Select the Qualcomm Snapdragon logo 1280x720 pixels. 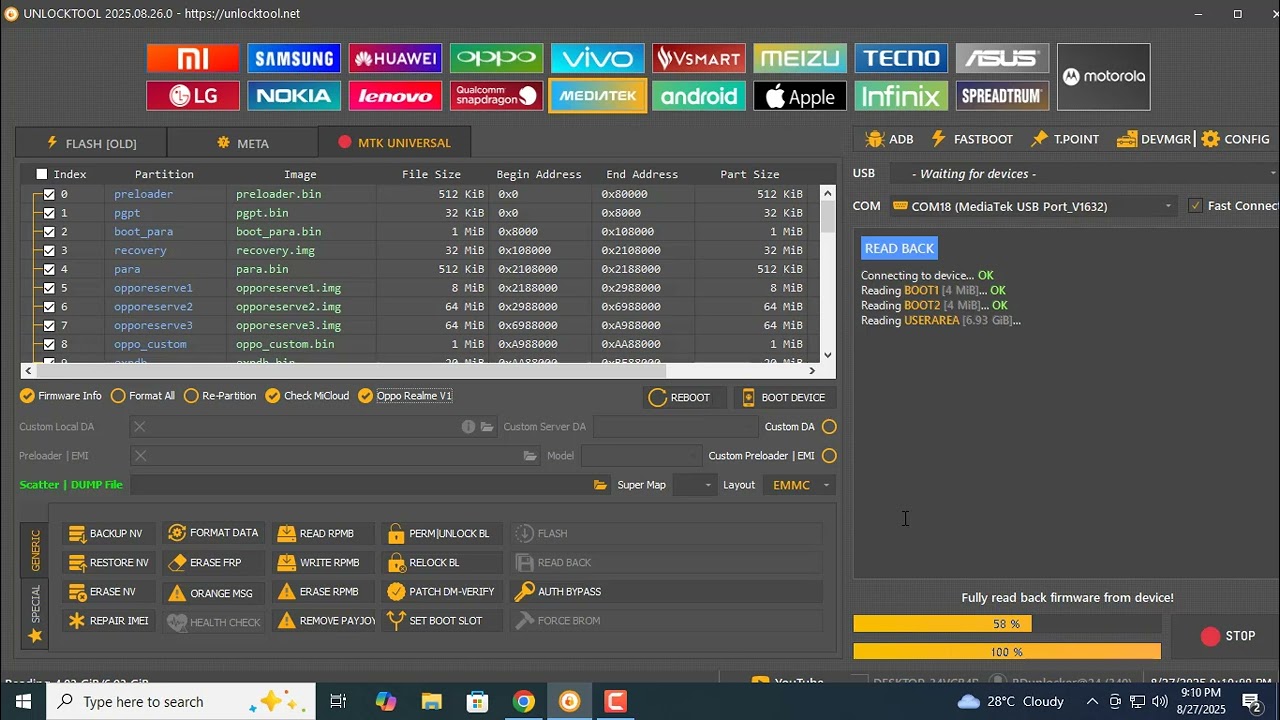(497, 96)
